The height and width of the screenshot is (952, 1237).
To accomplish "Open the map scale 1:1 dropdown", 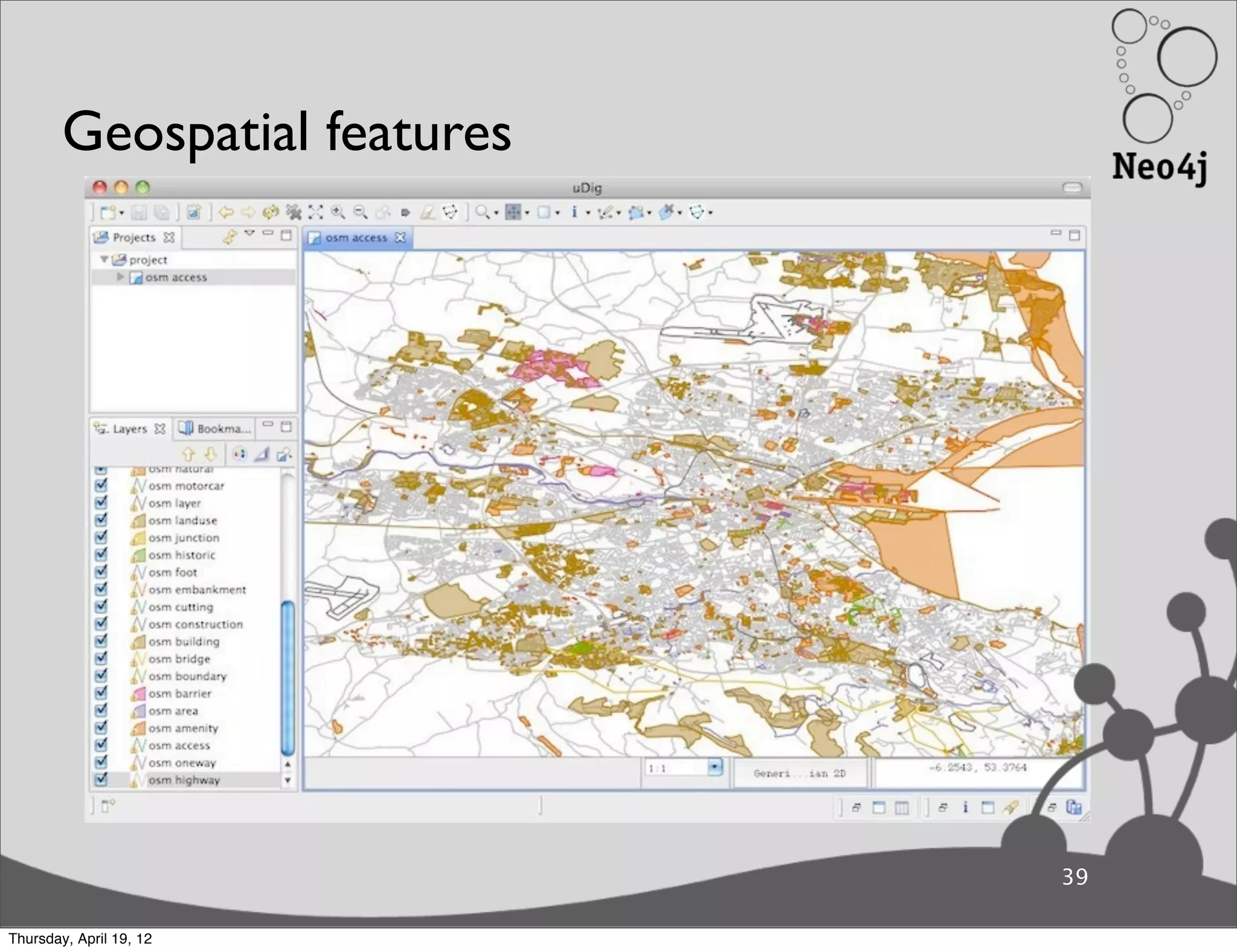I will pyautogui.click(x=715, y=767).
